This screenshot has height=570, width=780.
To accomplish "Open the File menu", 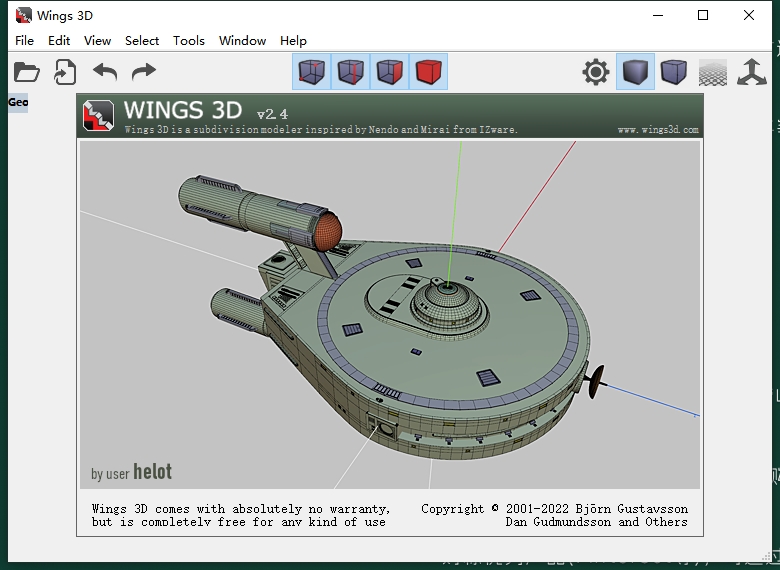I will coord(24,41).
